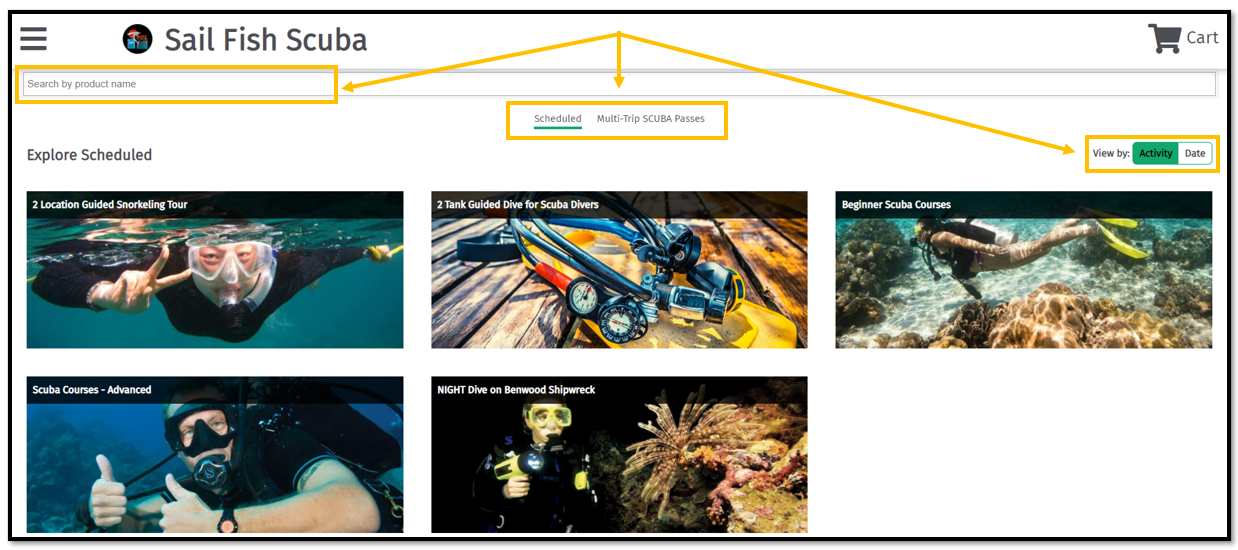This screenshot has height=550, width=1238.
Task: Click the 'NIGHT Dive on Benwood Shipwreck' caption
Action: [x=516, y=390]
